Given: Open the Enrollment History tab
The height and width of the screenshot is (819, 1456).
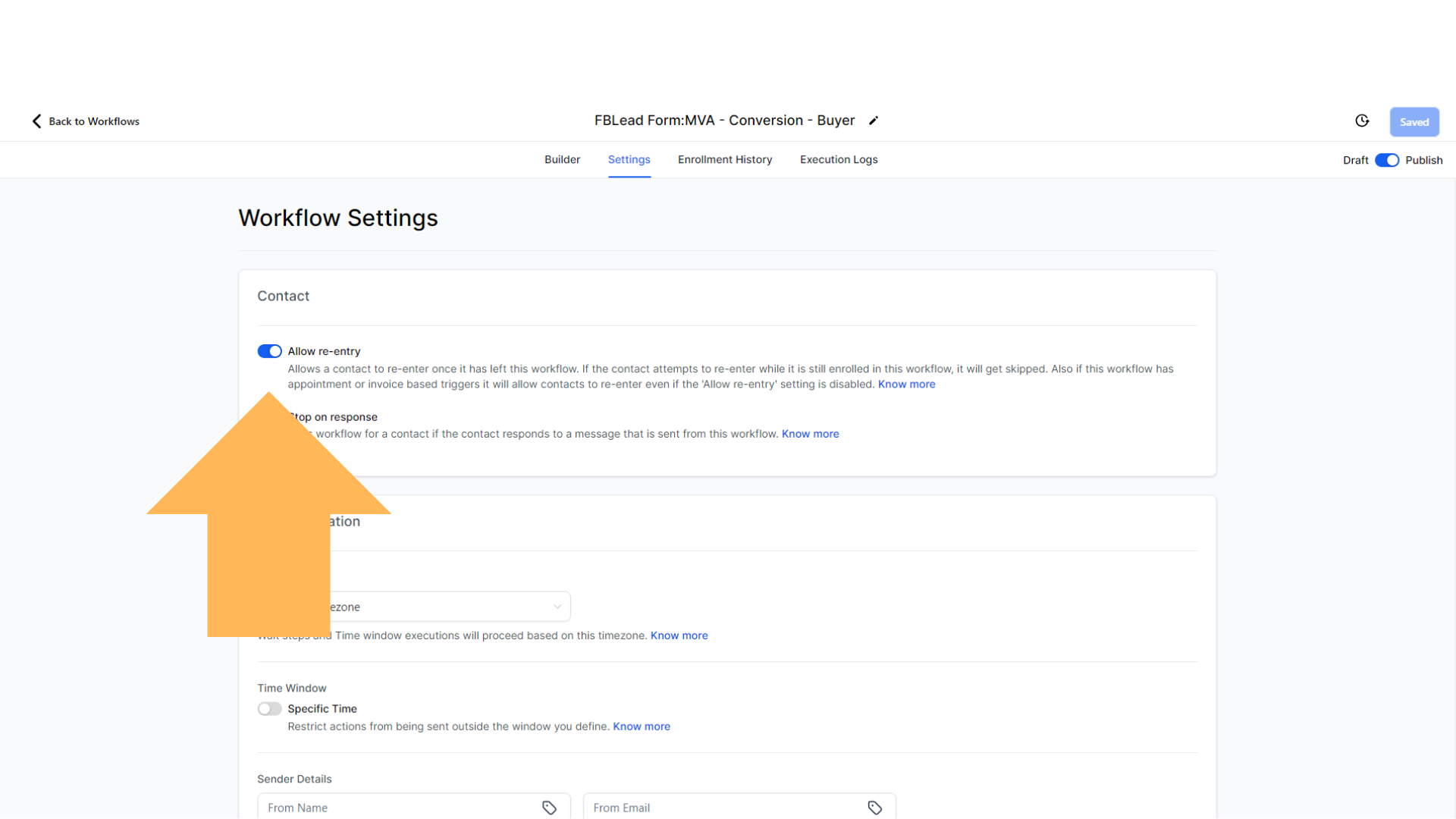Looking at the screenshot, I should (x=725, y=159).
